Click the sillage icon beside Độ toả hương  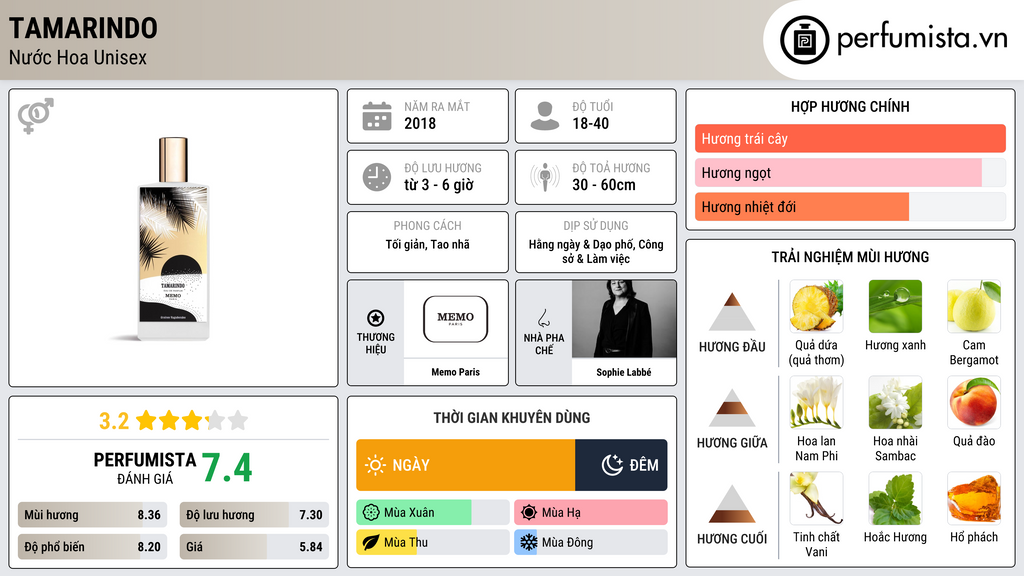545,177
